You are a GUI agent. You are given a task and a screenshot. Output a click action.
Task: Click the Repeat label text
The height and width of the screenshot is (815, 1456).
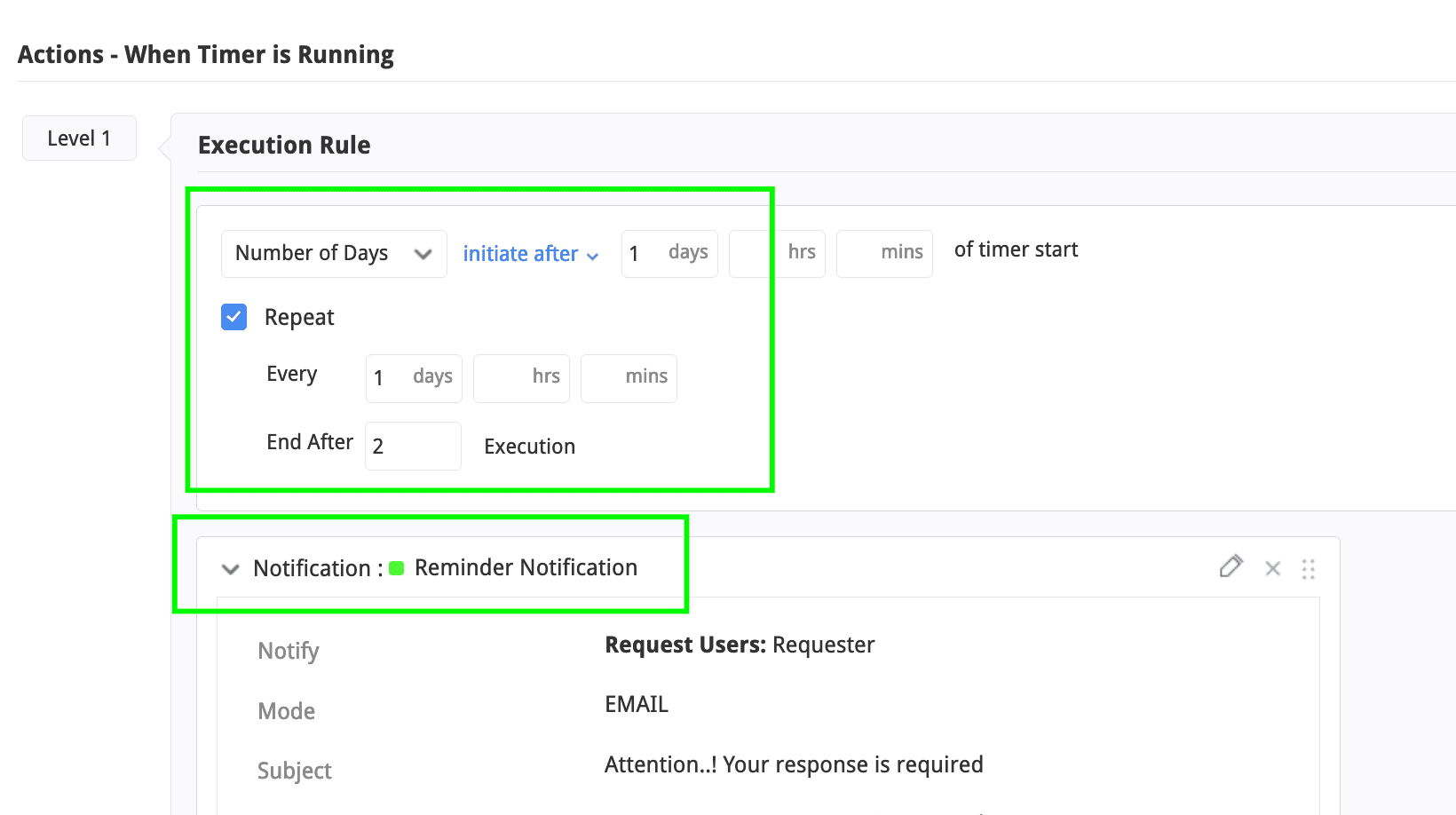click(x=299, y=317)
